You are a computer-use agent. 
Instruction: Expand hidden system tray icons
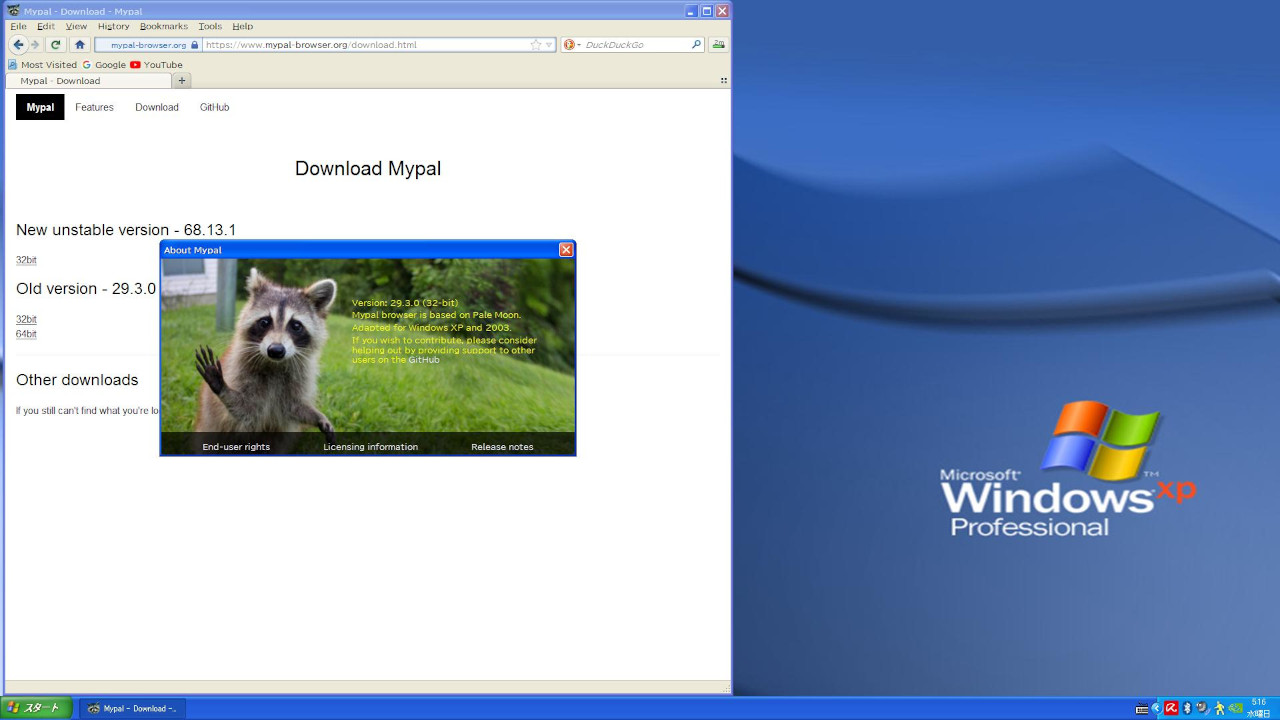(x=1155, y=708)
